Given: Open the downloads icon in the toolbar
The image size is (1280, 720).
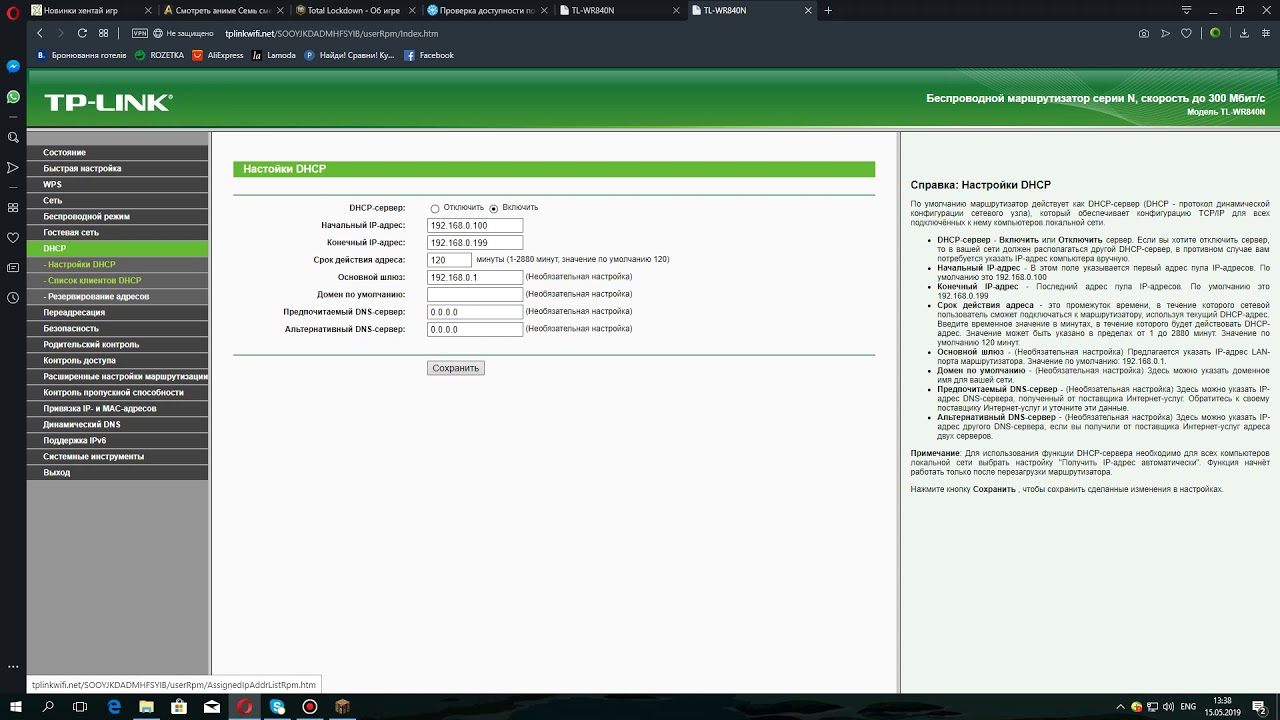Looking at the screenshot, I should point(1244,33).
